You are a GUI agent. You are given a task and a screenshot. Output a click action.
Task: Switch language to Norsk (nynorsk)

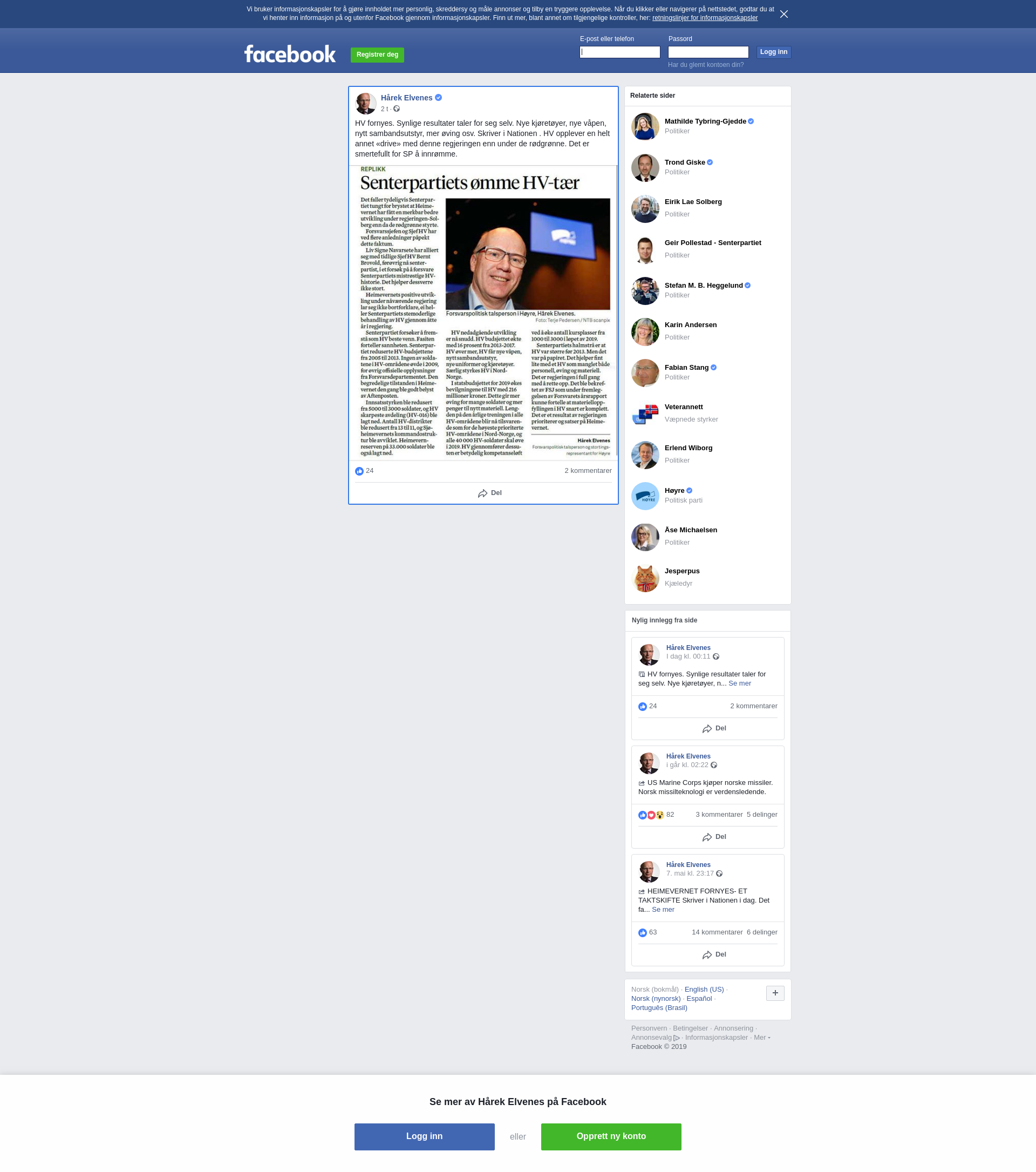click(656, 999)
